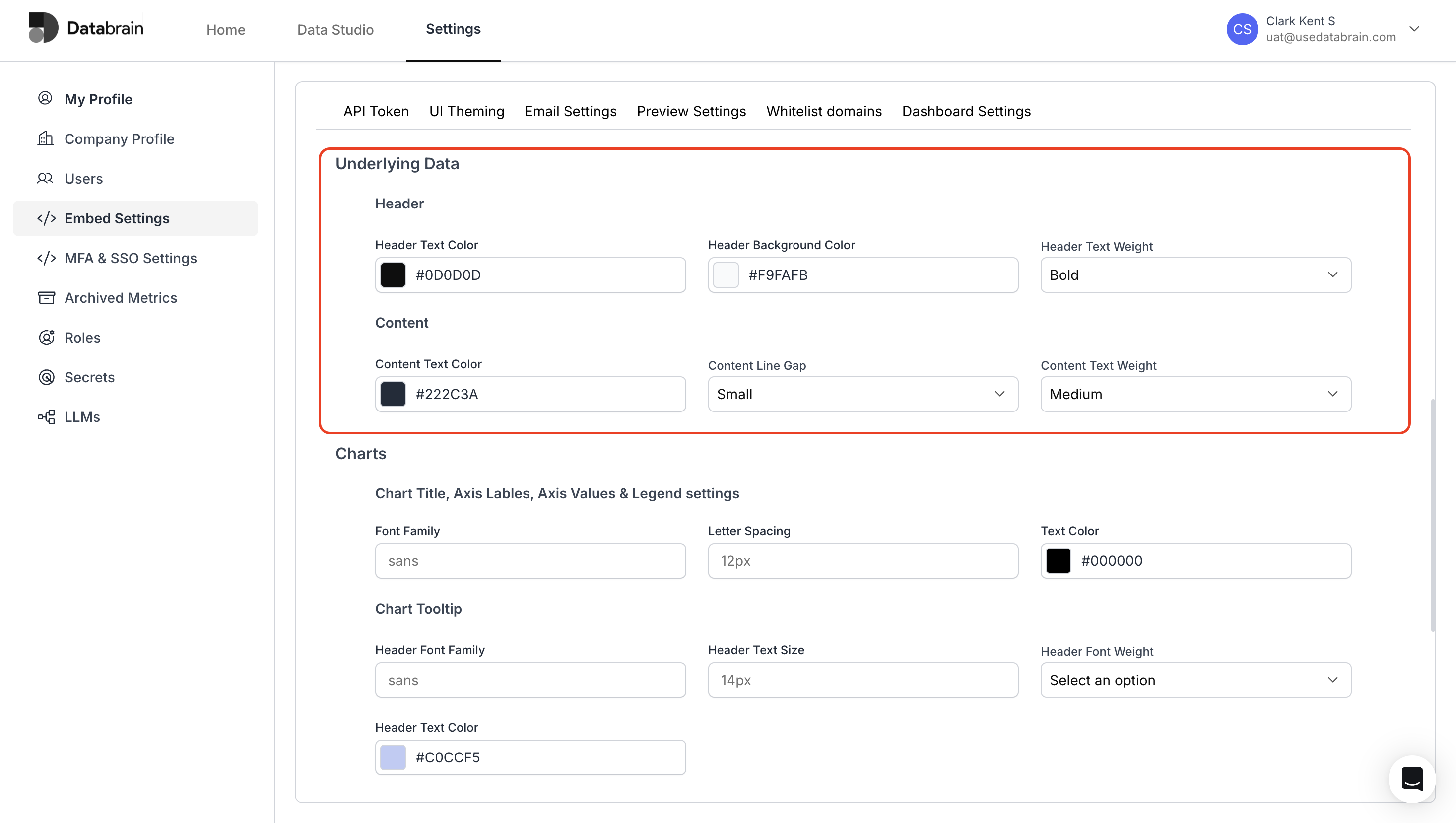This screenshot has height=823, width=1456.
Task: Open the Dashboard Settings tab
Action: coord(966,111)
